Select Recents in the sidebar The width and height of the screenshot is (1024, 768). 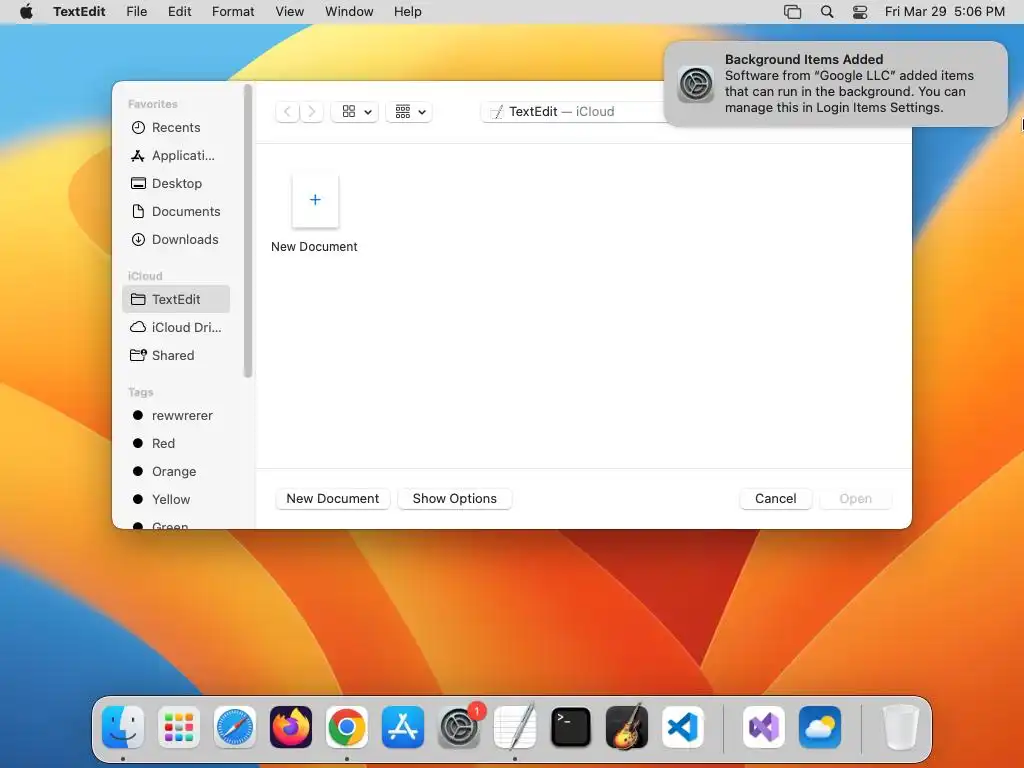[176, 127]
